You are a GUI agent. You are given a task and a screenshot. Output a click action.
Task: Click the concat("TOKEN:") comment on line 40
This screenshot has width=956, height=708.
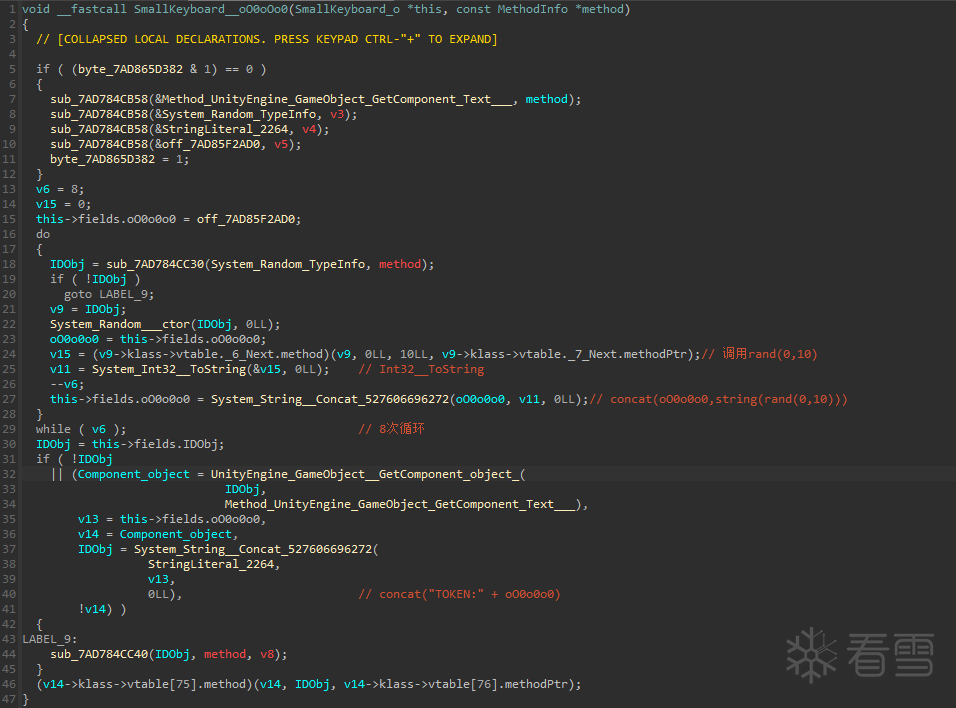click(460, 594)
